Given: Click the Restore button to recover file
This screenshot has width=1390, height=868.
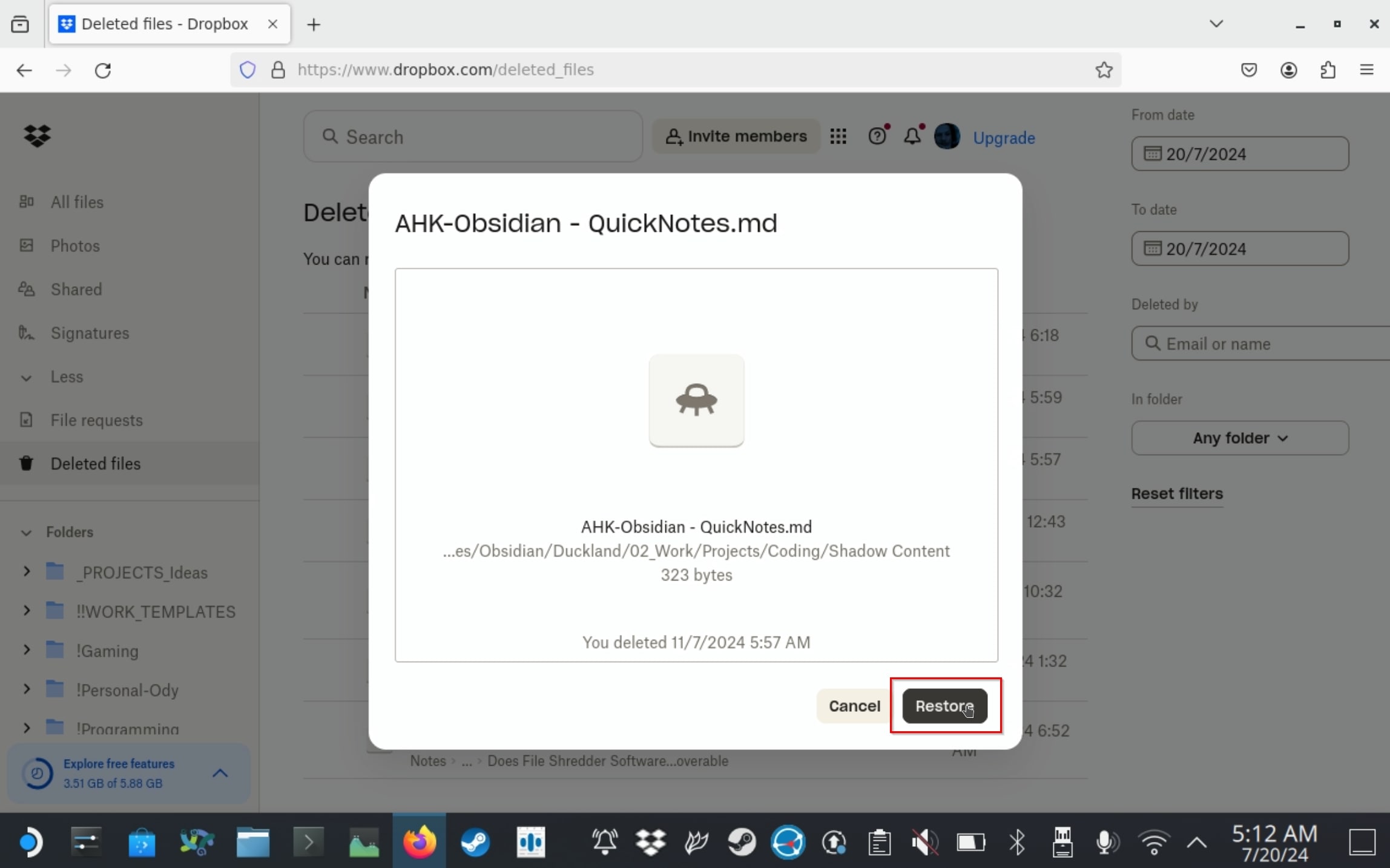Looking at the screenshot, I should click(944, 706).
